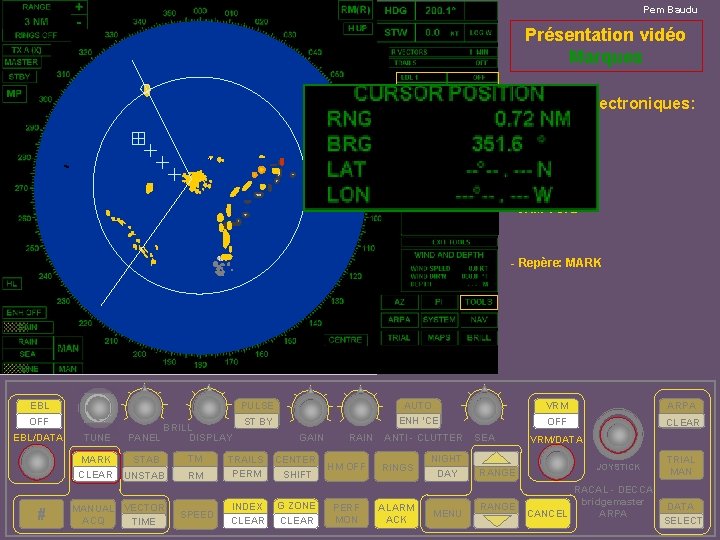Hit the TRIAL MAN key
Screen dimensions: 720x540
(x=681, y=465)
